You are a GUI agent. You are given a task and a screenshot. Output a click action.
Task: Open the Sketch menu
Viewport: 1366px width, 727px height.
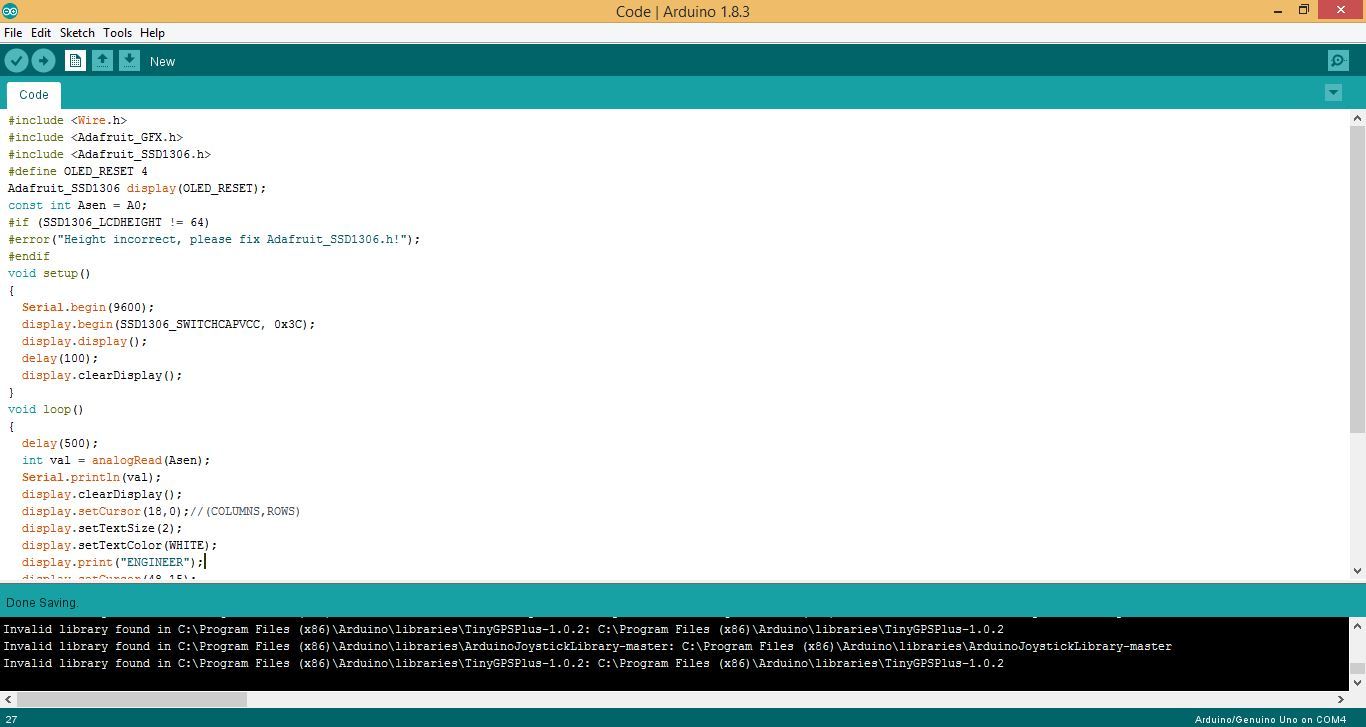click(77, 32)
